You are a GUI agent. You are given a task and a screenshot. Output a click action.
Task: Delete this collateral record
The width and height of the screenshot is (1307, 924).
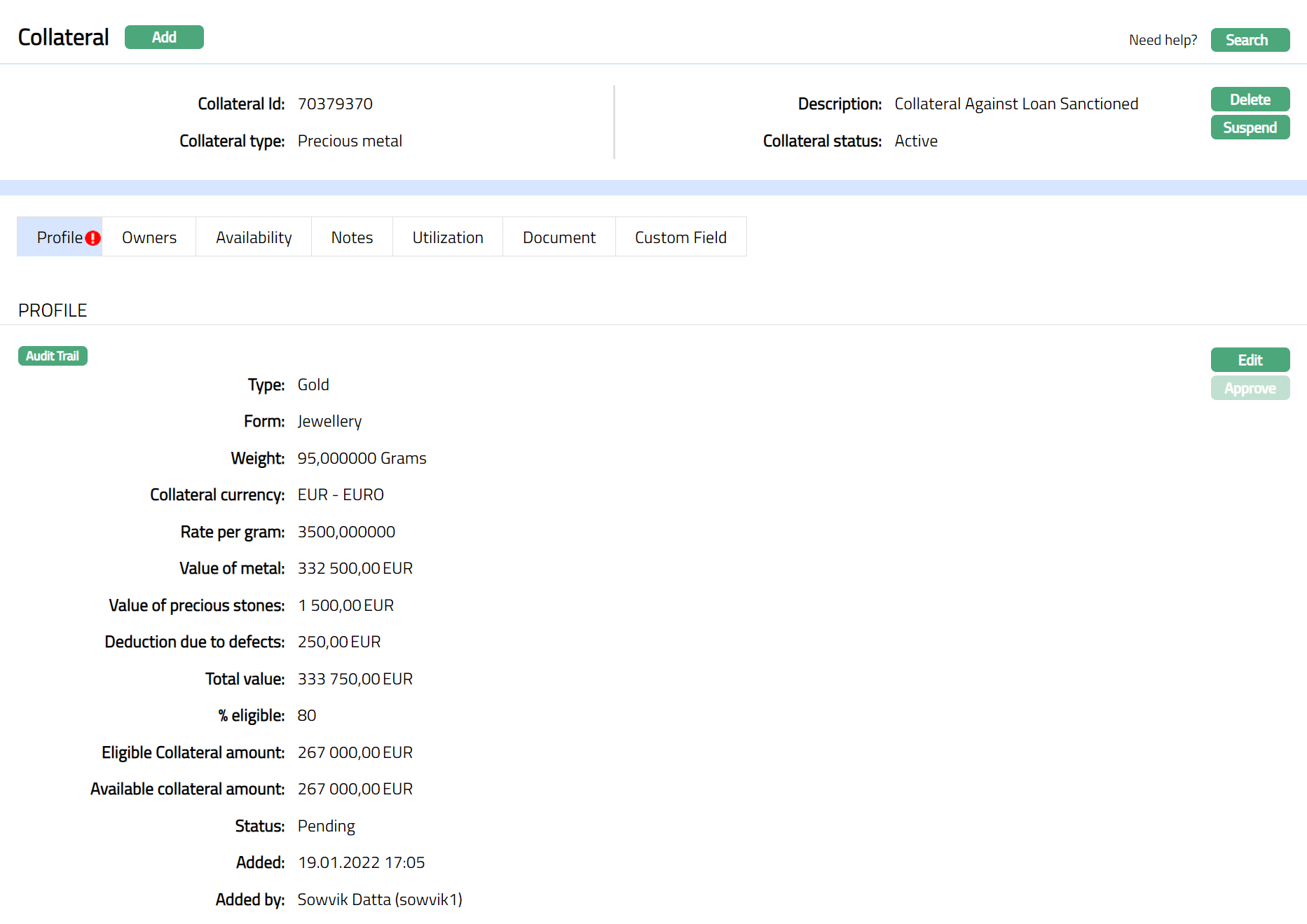pyautogui.click(x=1250, y=99)
